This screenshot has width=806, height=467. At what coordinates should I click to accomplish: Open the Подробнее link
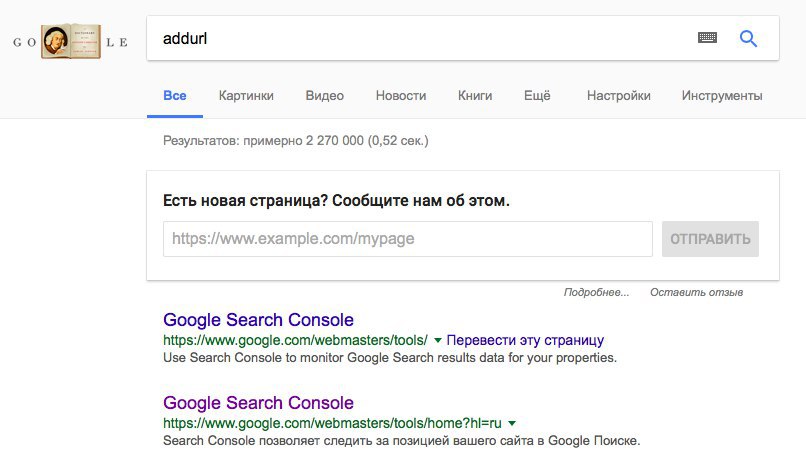596,292
